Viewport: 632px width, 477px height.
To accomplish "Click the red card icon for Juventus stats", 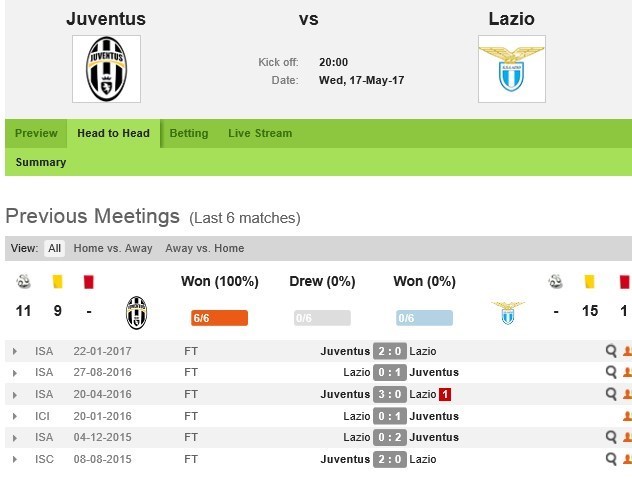I will 88,282.
